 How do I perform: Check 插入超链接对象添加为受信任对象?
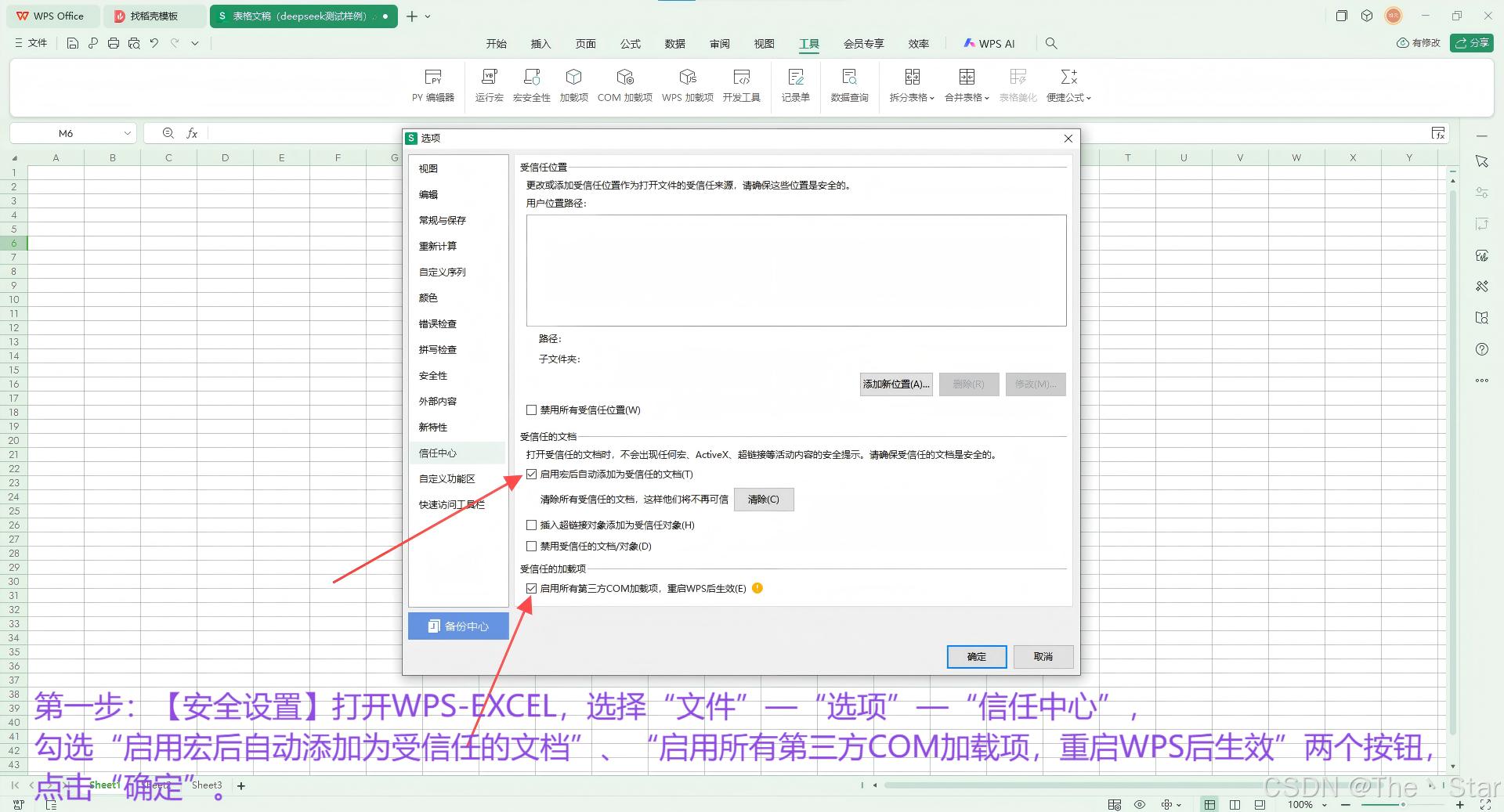click(532, 525)
